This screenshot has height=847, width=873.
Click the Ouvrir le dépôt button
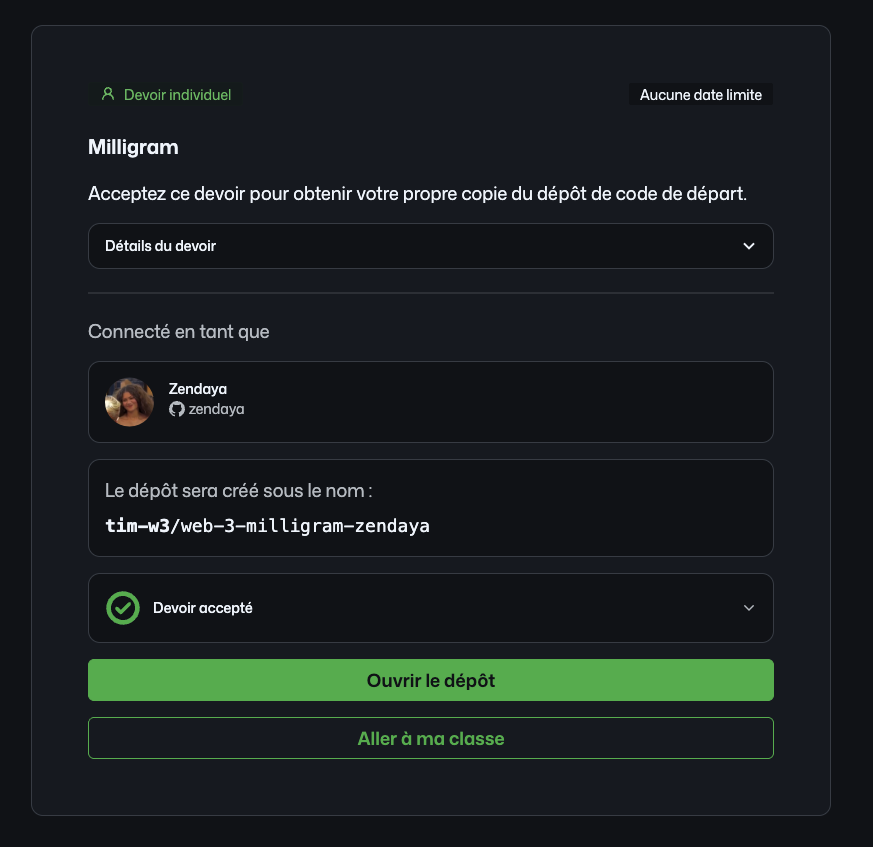[x=431, y=680]
